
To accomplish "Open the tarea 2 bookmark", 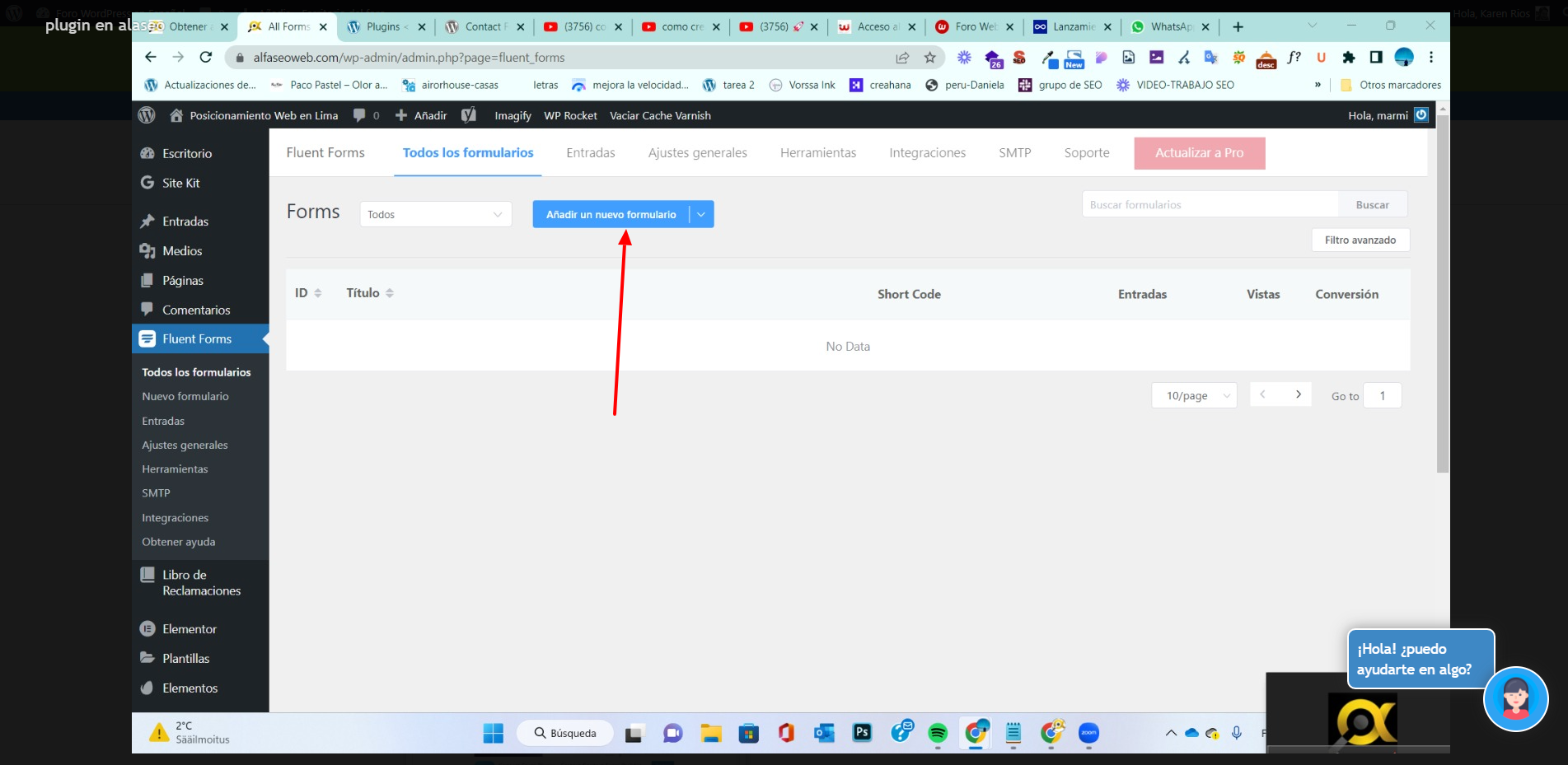I will tap(728, 85).
